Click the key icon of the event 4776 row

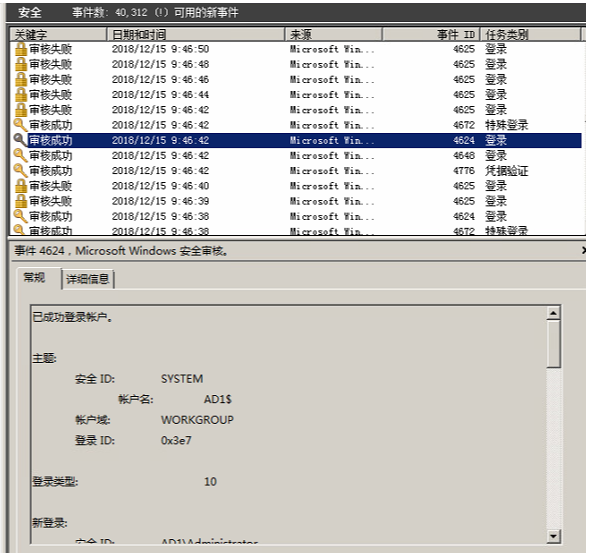(x=20, y=171)
